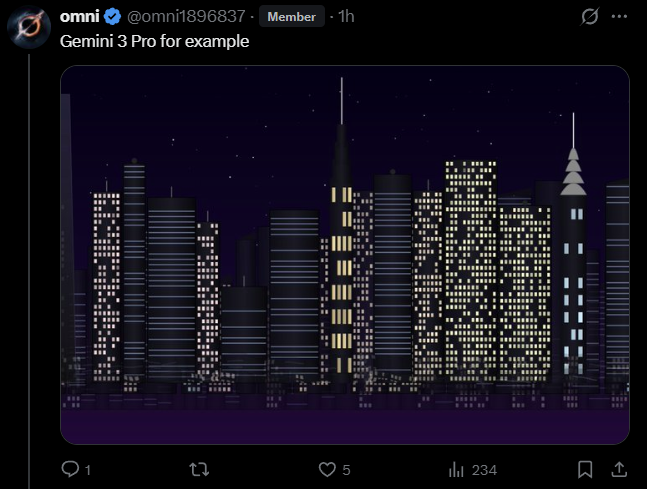Open the three-dot more options menu
The width and height of the screenshot is (647, 489).
click(x=619, y=17)
